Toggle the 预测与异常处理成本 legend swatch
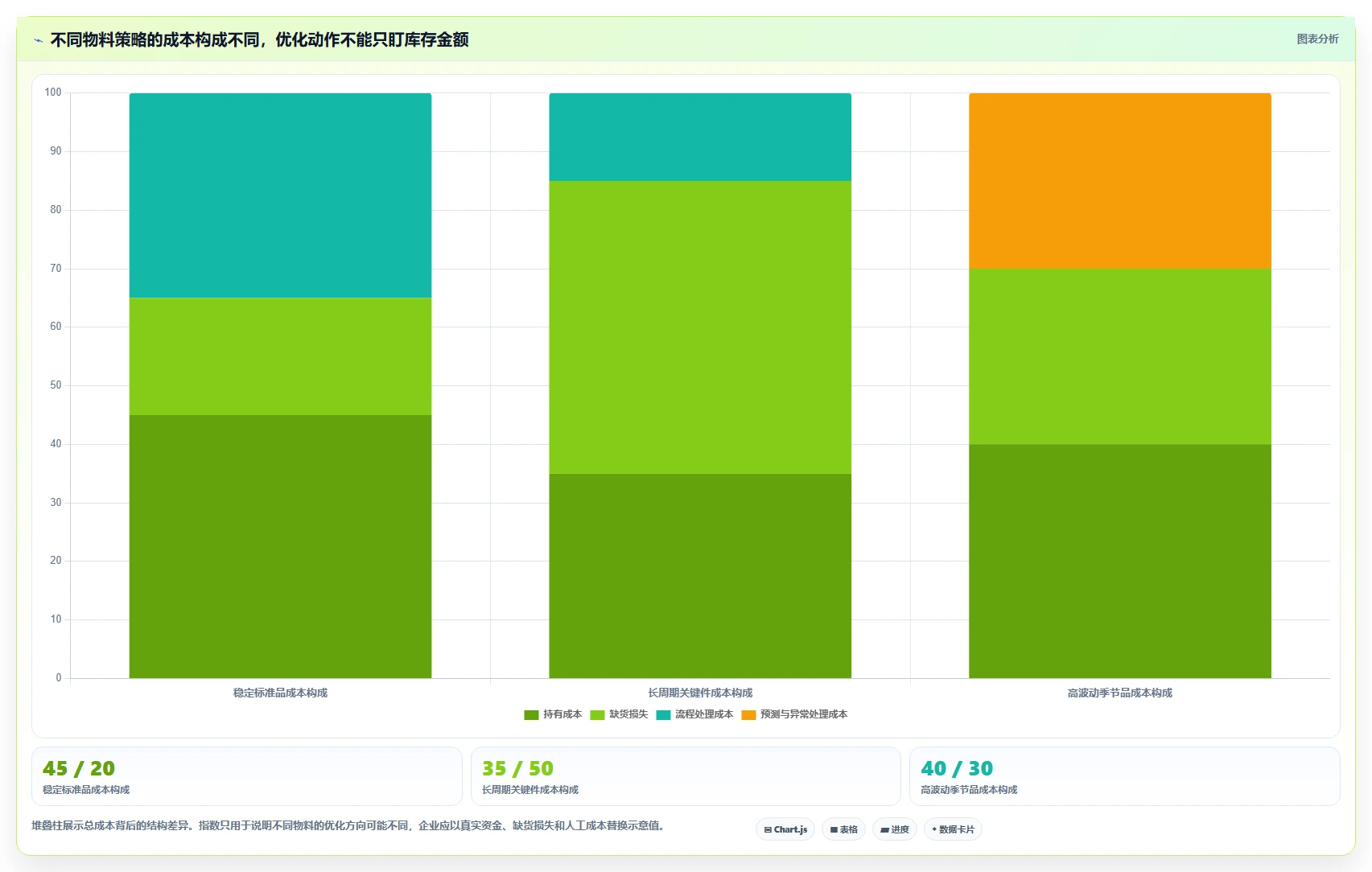 [748, 714]
